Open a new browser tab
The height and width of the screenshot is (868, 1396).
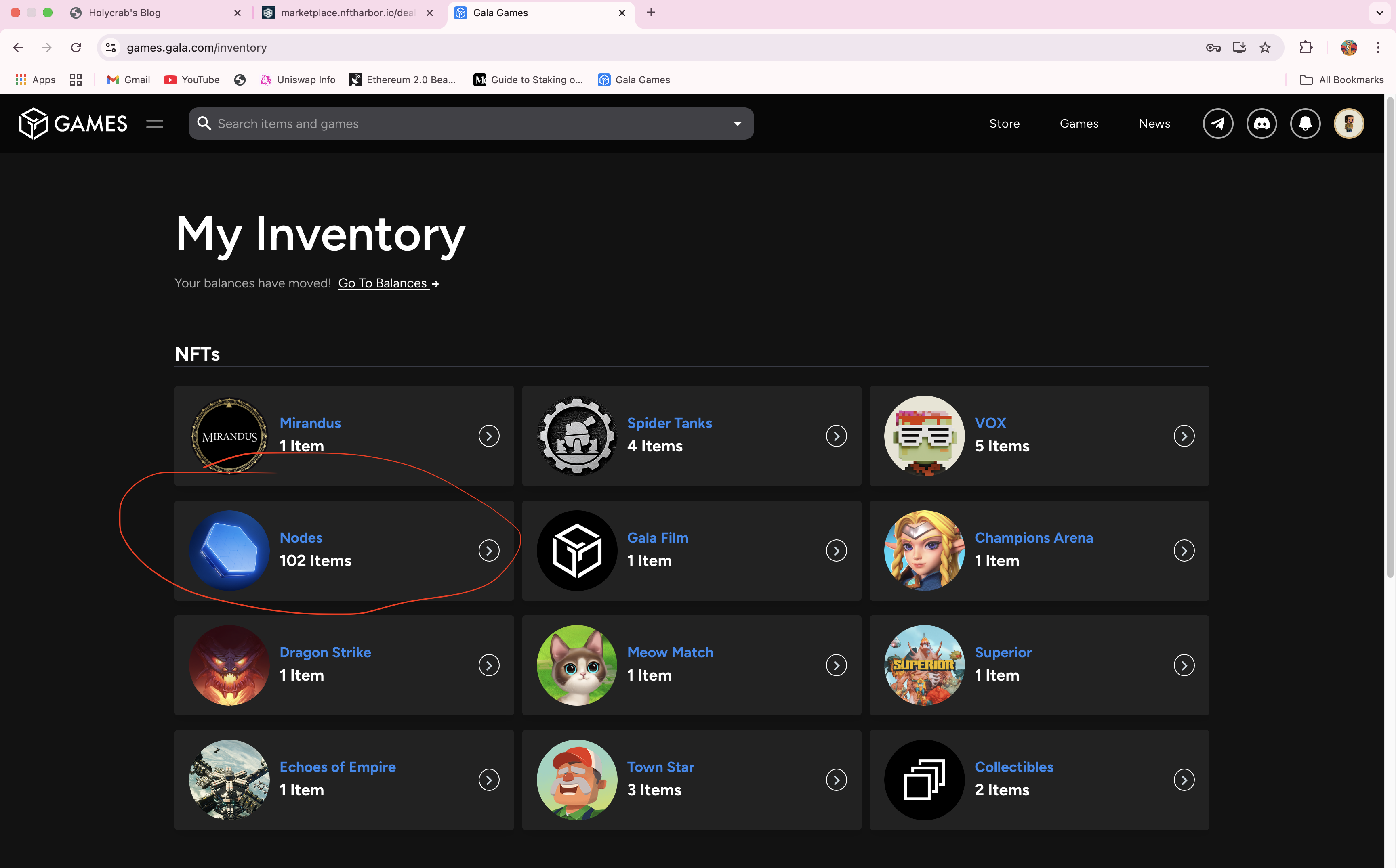(x=651, y=13)
